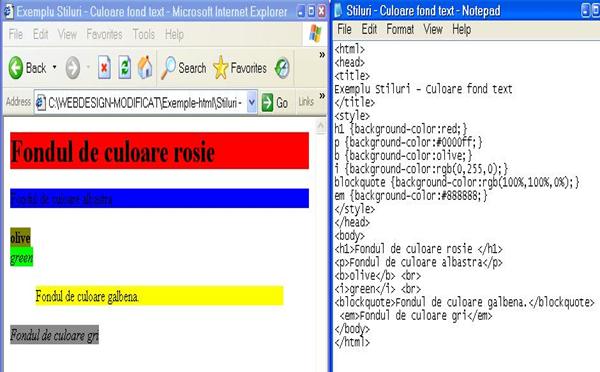
Task: Expand the address bar dropdown arrow
Action: coord(251,102)
